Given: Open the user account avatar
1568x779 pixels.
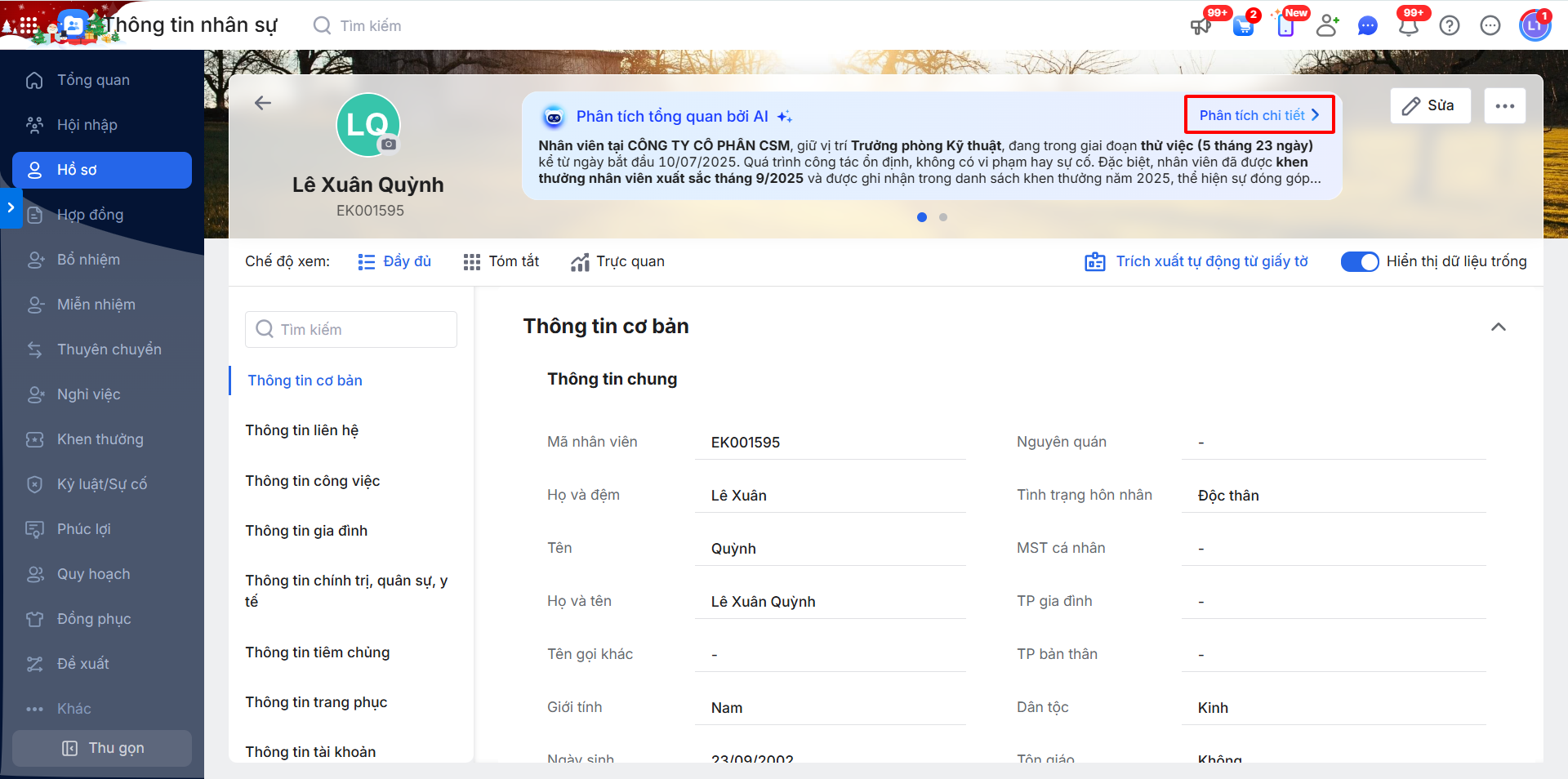Looking at the screenshot, I should pyautogui.click(x=1535, y=25).
